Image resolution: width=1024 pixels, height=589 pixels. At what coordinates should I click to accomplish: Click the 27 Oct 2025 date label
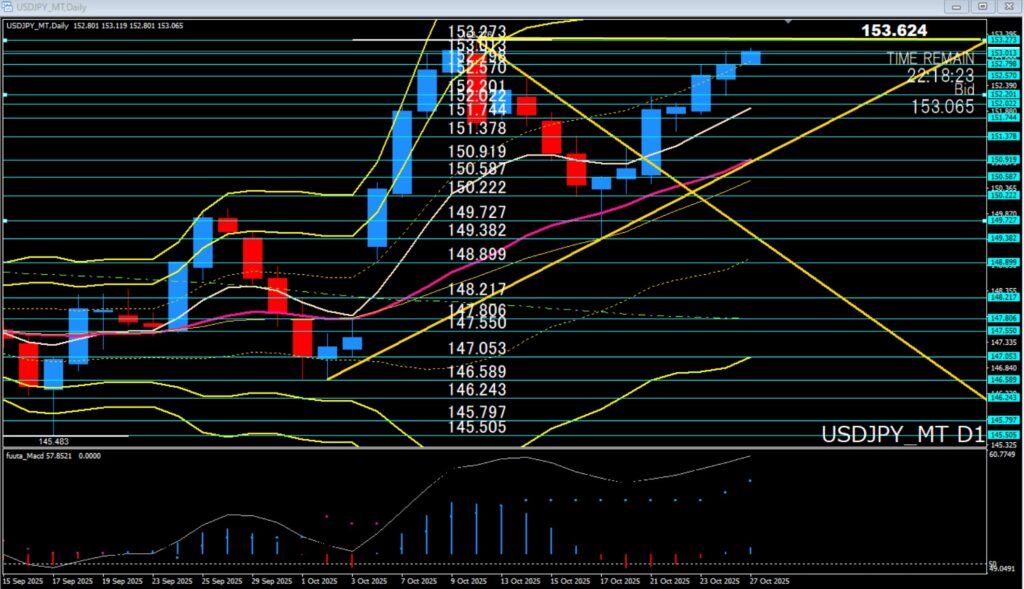(769, 581)
